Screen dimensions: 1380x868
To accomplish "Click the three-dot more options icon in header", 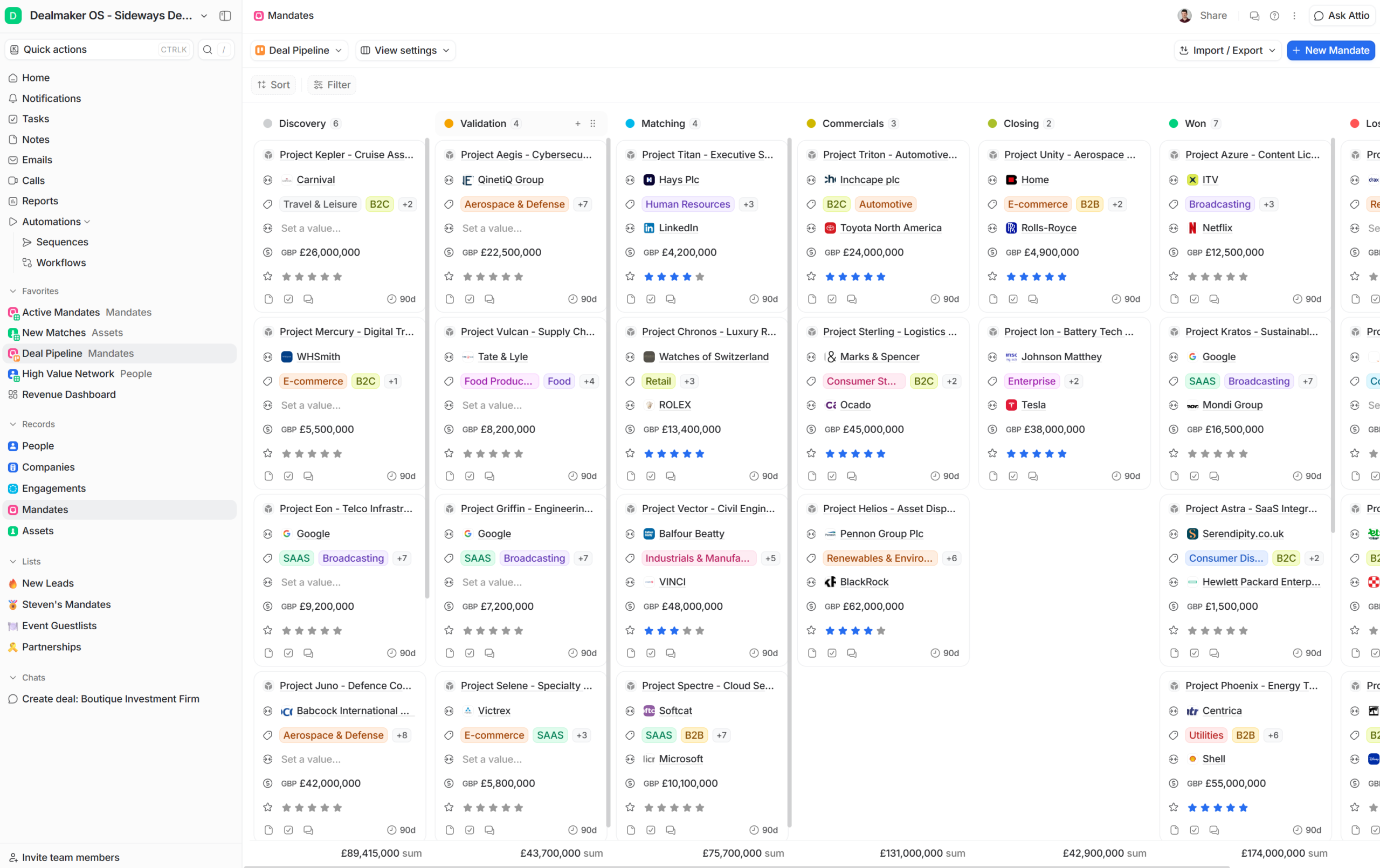I will [1294, 16].
